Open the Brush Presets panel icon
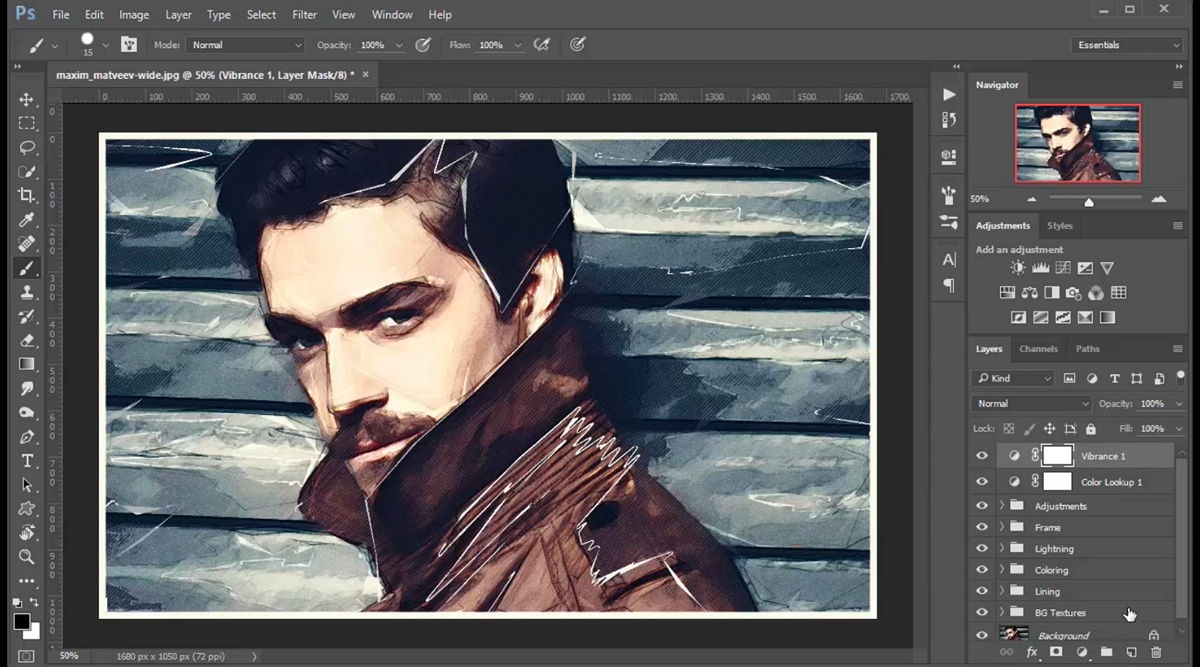The height and width of the screenshot is (667, 1200). click(949, 222)
